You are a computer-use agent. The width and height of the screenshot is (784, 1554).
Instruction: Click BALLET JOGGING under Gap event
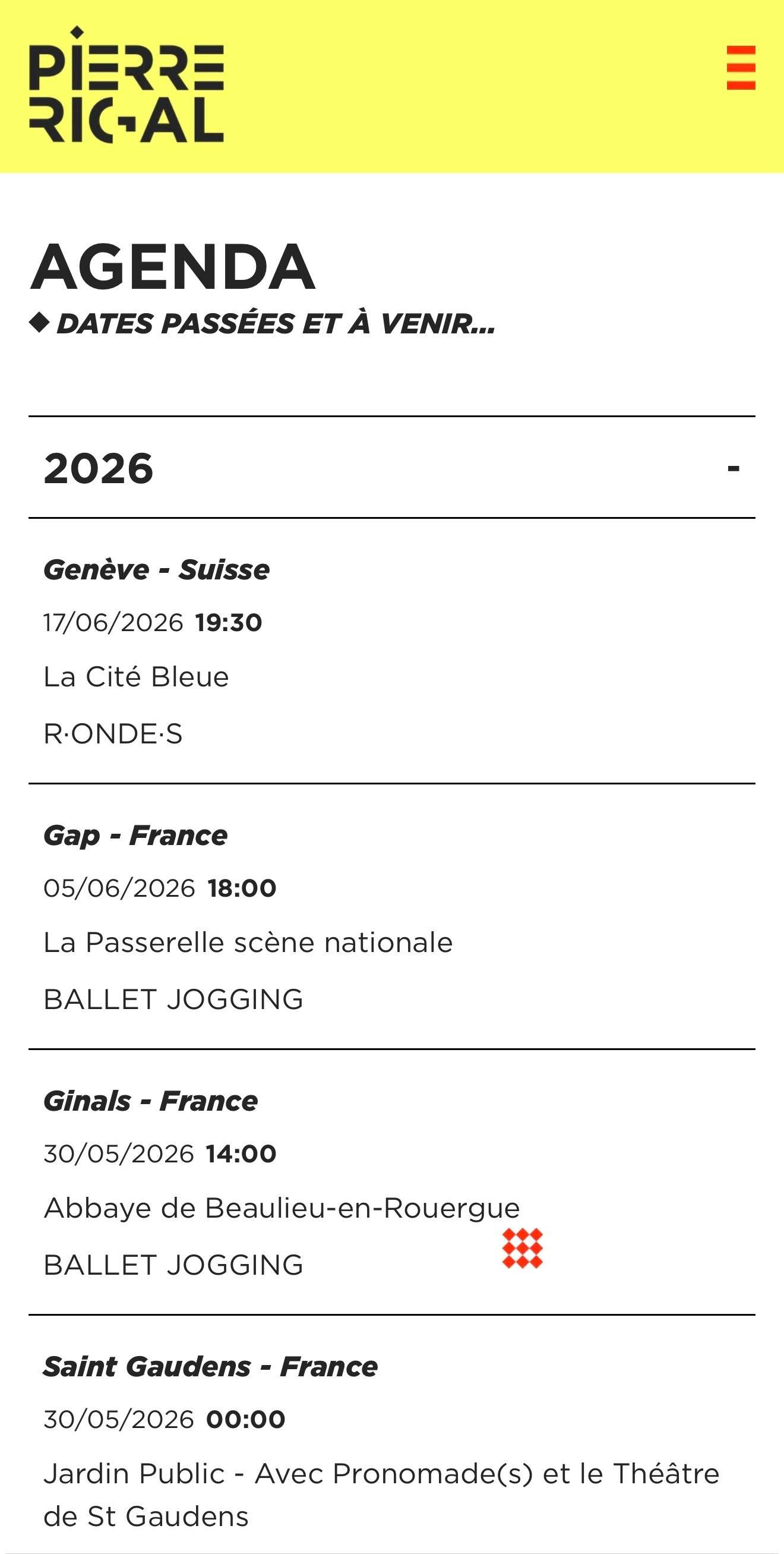click(x=173, y=1000)
